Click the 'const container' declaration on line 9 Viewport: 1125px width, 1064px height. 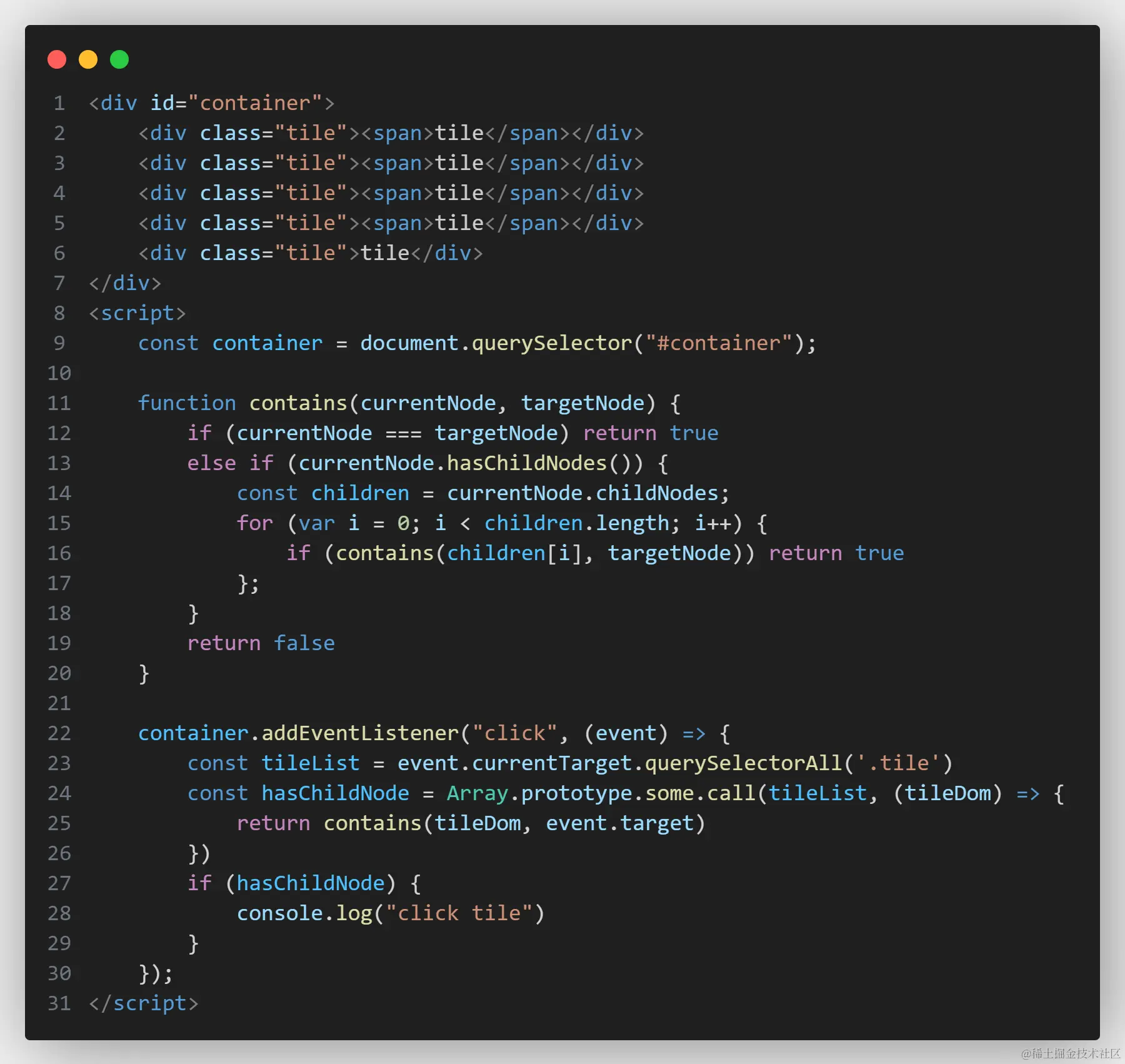tap(230, 343)
